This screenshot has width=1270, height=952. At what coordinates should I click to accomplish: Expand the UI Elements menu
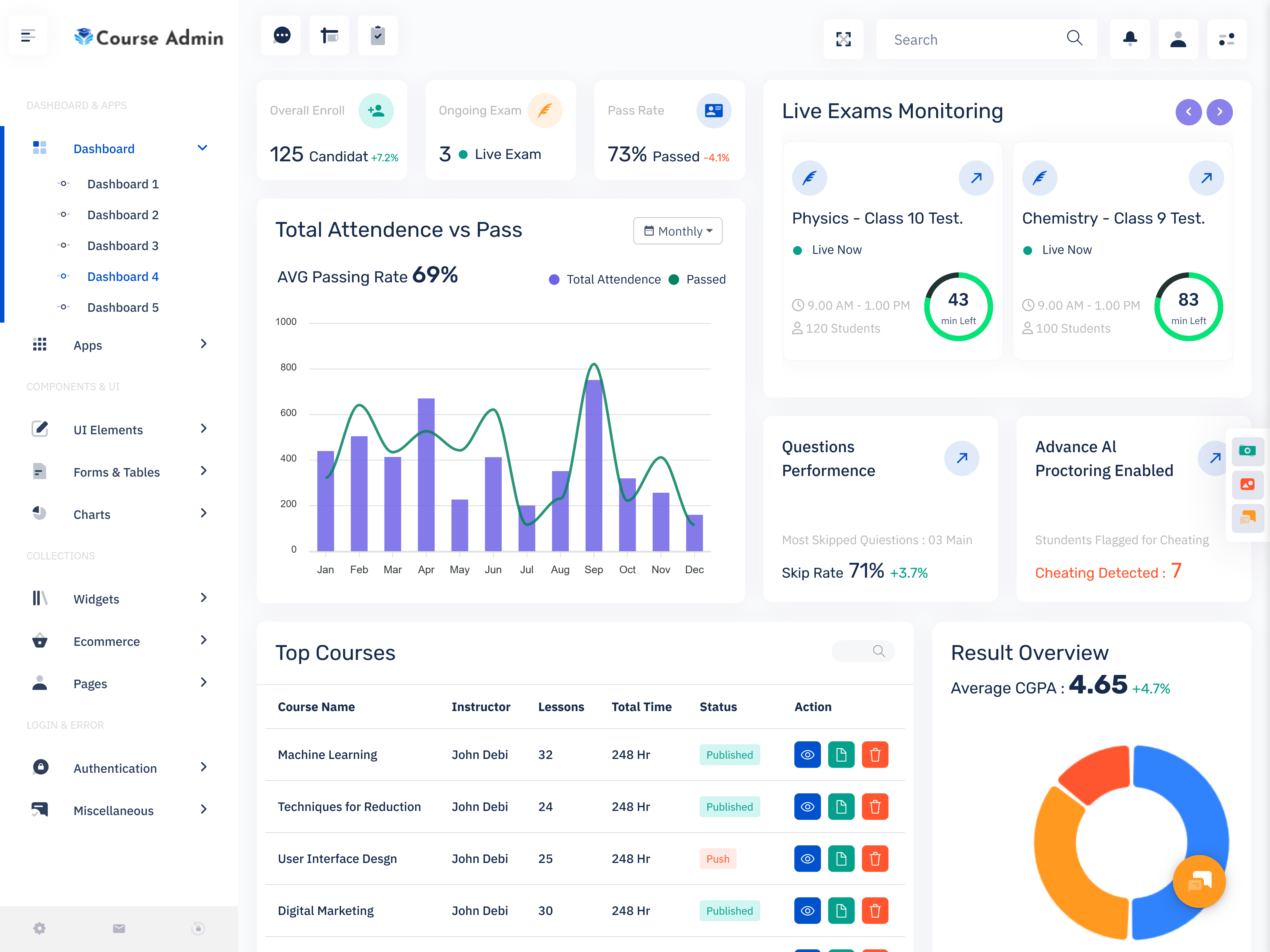119,429
